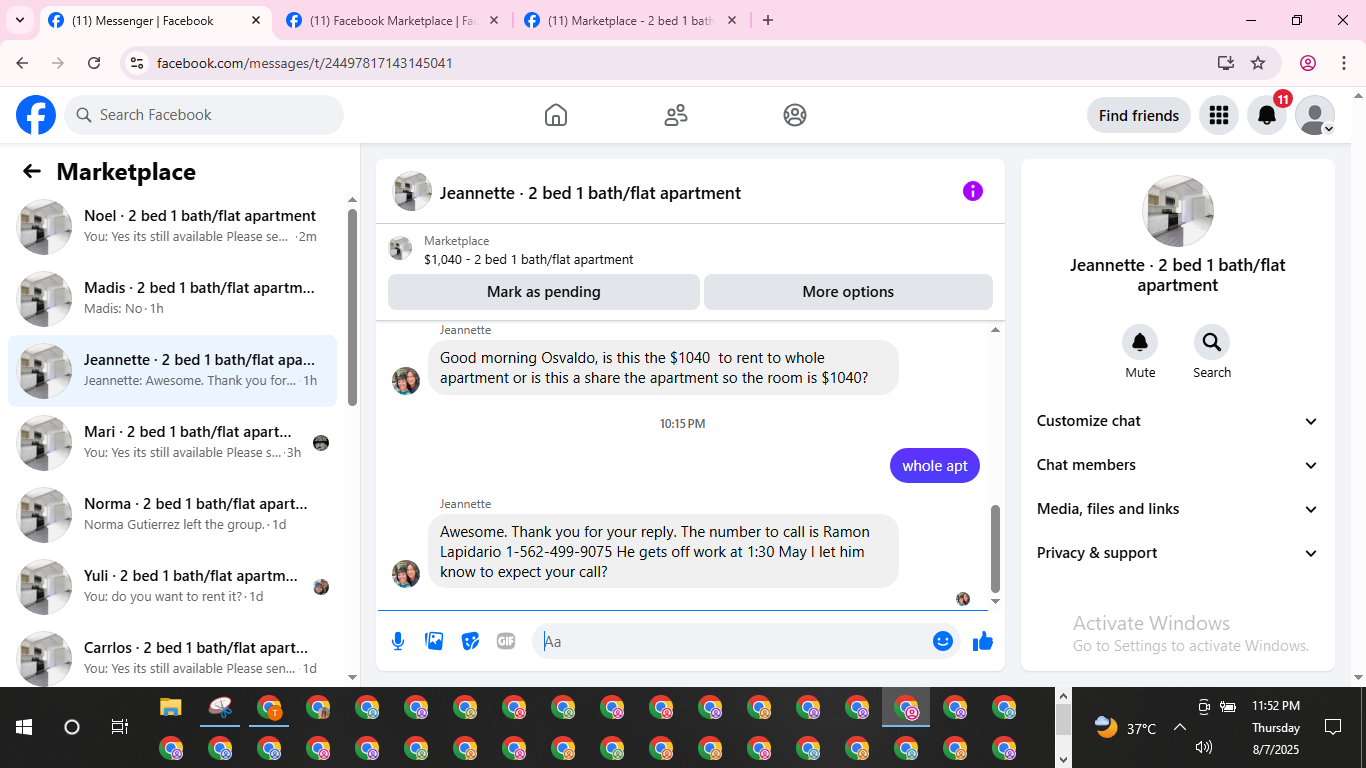
Task: Expand Chat members section
Action: coord(1178,465)
